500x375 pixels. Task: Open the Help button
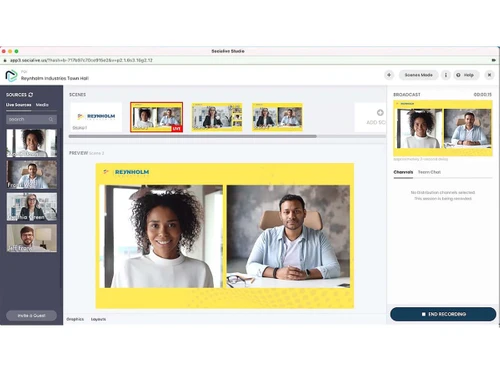465,75
